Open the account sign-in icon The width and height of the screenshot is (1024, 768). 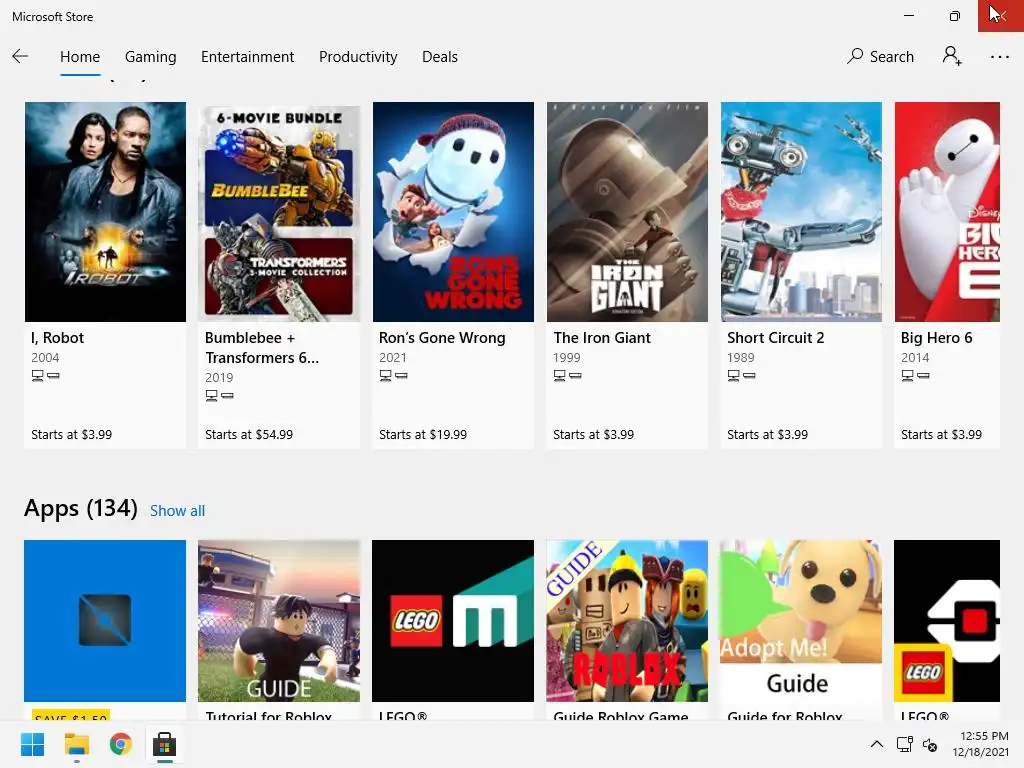(952, 56)
